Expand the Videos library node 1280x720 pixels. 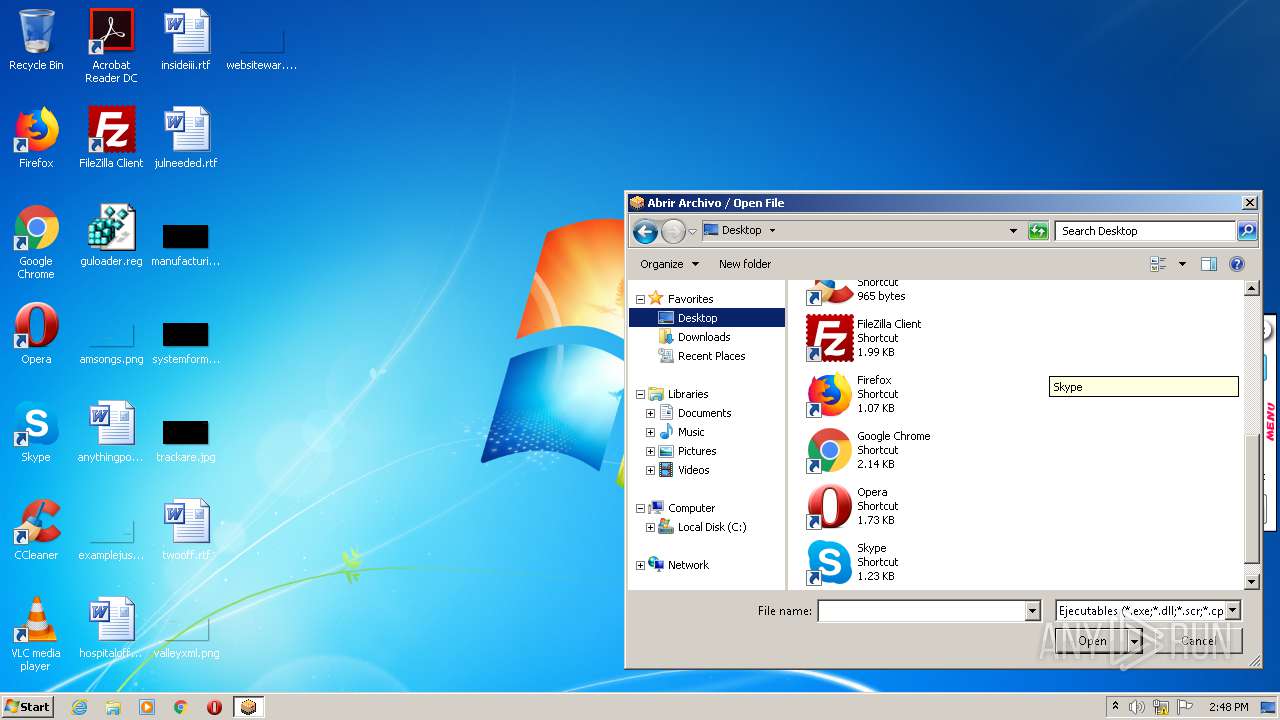[650, 470]
